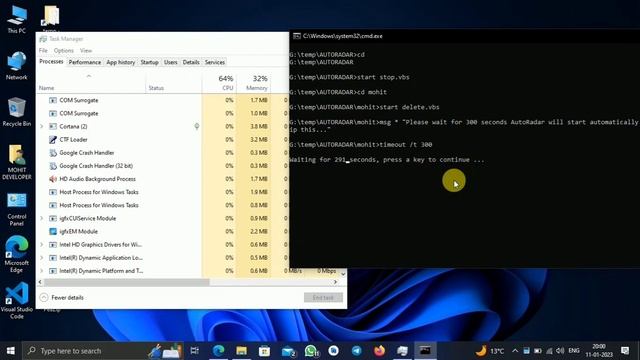Click the Windows Start button
The image size is (640, 360).
(11, 351)
